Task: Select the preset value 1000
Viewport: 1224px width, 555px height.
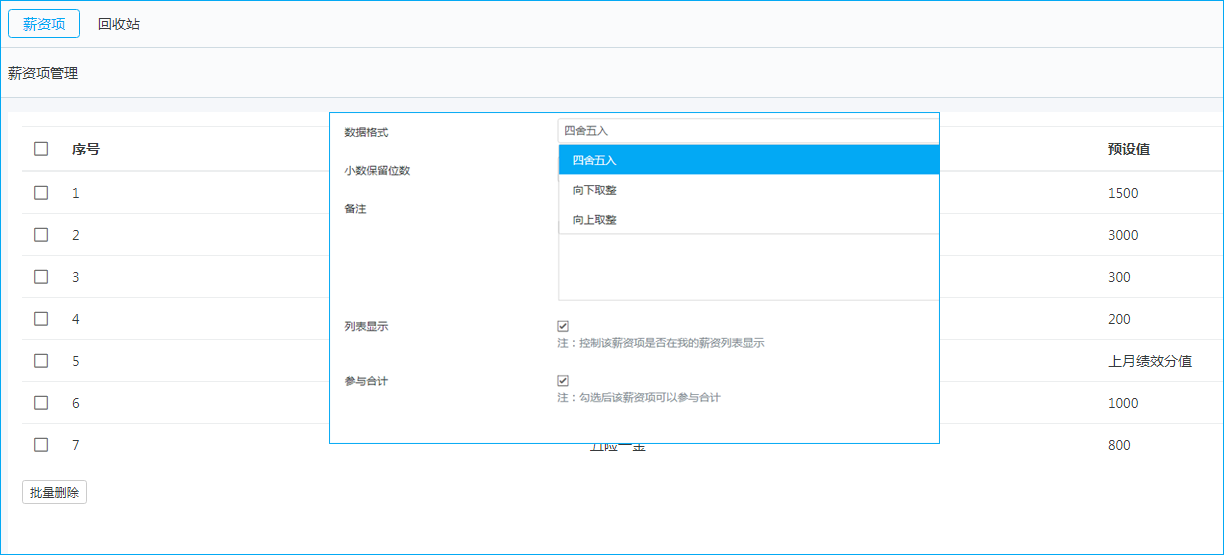Action: click(1123, 403)
